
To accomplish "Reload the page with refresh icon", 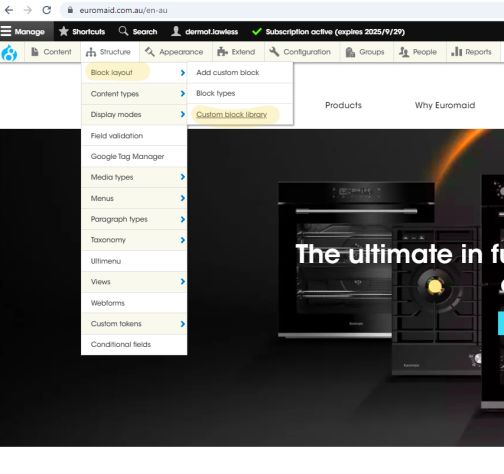I will pyautogui.click(x=47, y=10).
